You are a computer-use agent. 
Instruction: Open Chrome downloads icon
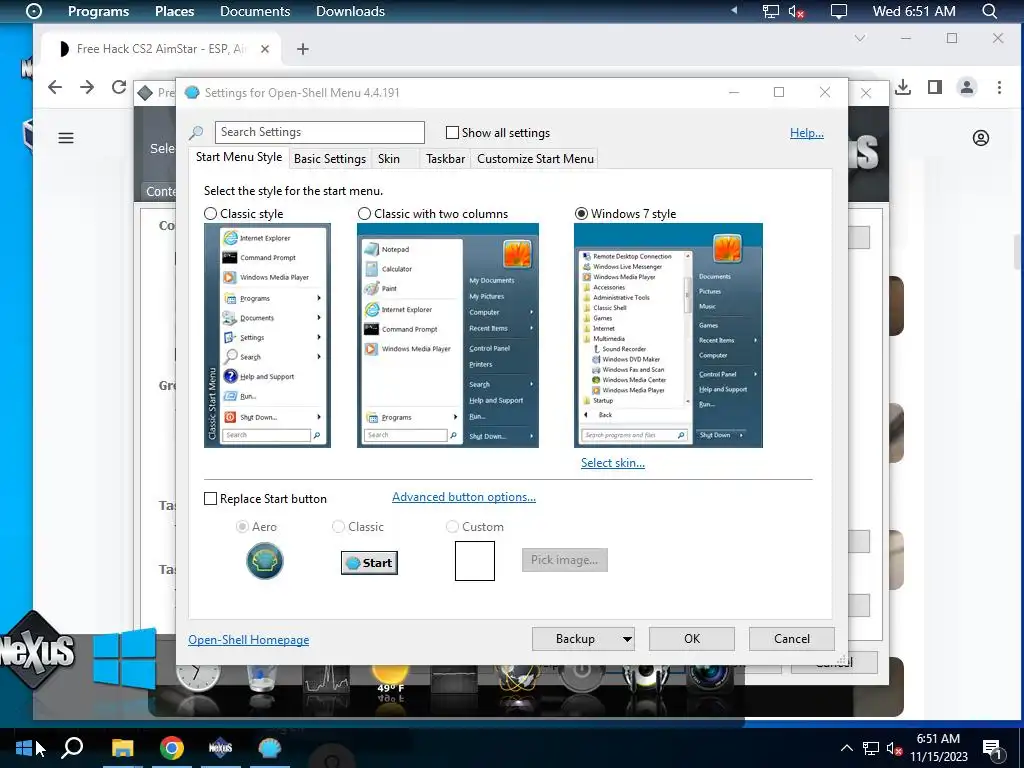click(903, 87)
